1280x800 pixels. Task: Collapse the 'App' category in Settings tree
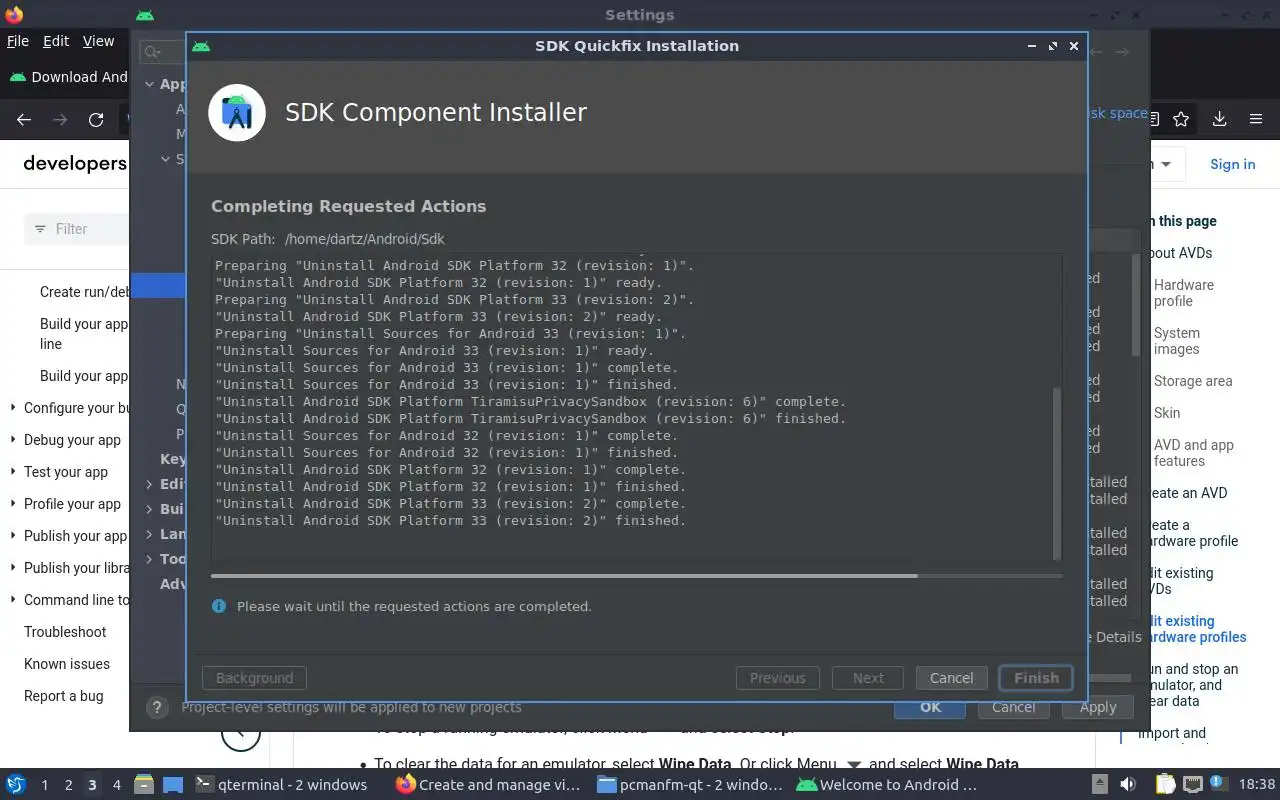pos(150,85)
